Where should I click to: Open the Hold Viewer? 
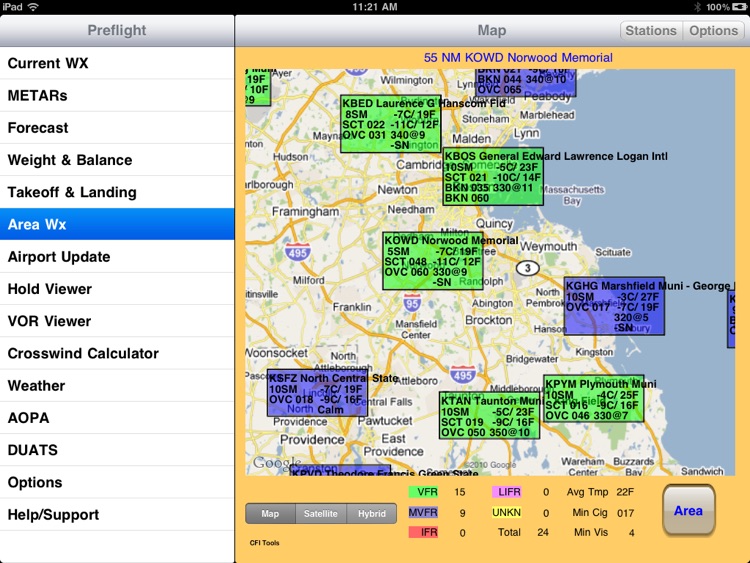coord(117,289)
